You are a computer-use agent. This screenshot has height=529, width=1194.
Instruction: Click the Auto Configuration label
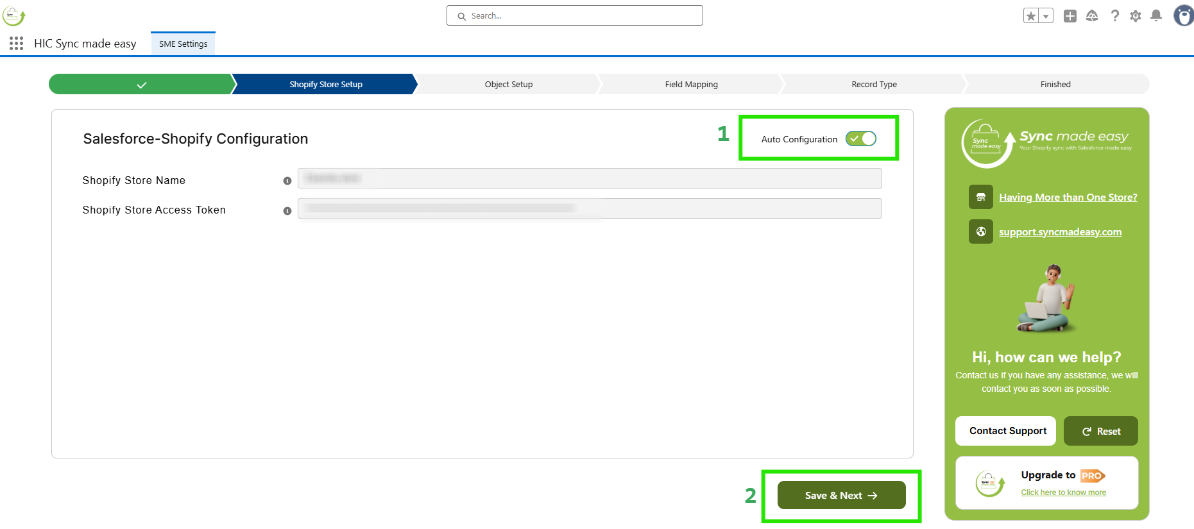coord(800,139)
